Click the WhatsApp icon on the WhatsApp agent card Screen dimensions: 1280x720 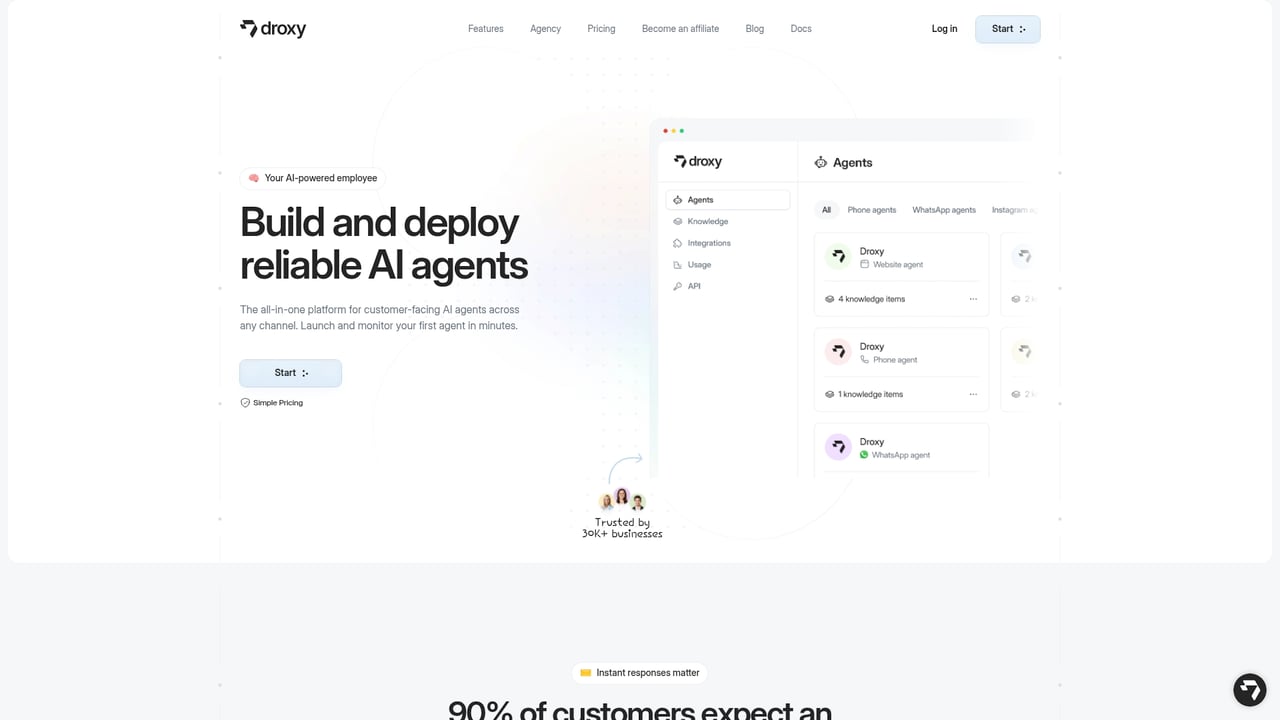pyautogui.click(x=863, y=455)
